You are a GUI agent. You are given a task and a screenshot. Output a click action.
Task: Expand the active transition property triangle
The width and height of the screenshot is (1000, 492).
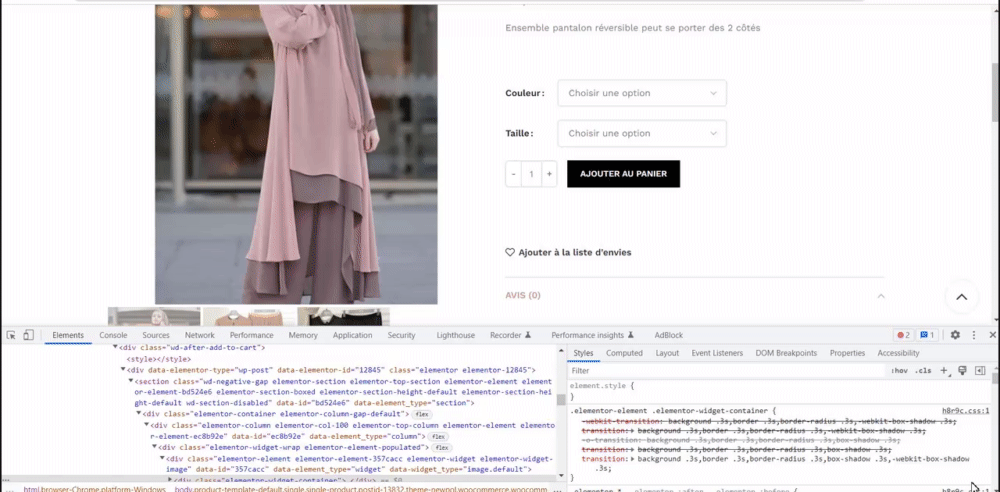632,459
